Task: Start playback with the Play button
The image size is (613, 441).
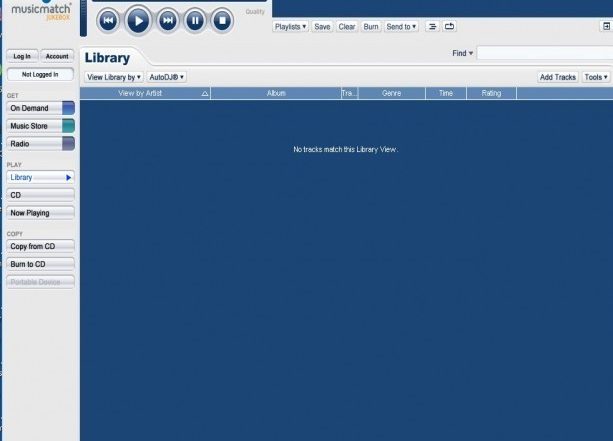Action: click(x=138, y=20)
